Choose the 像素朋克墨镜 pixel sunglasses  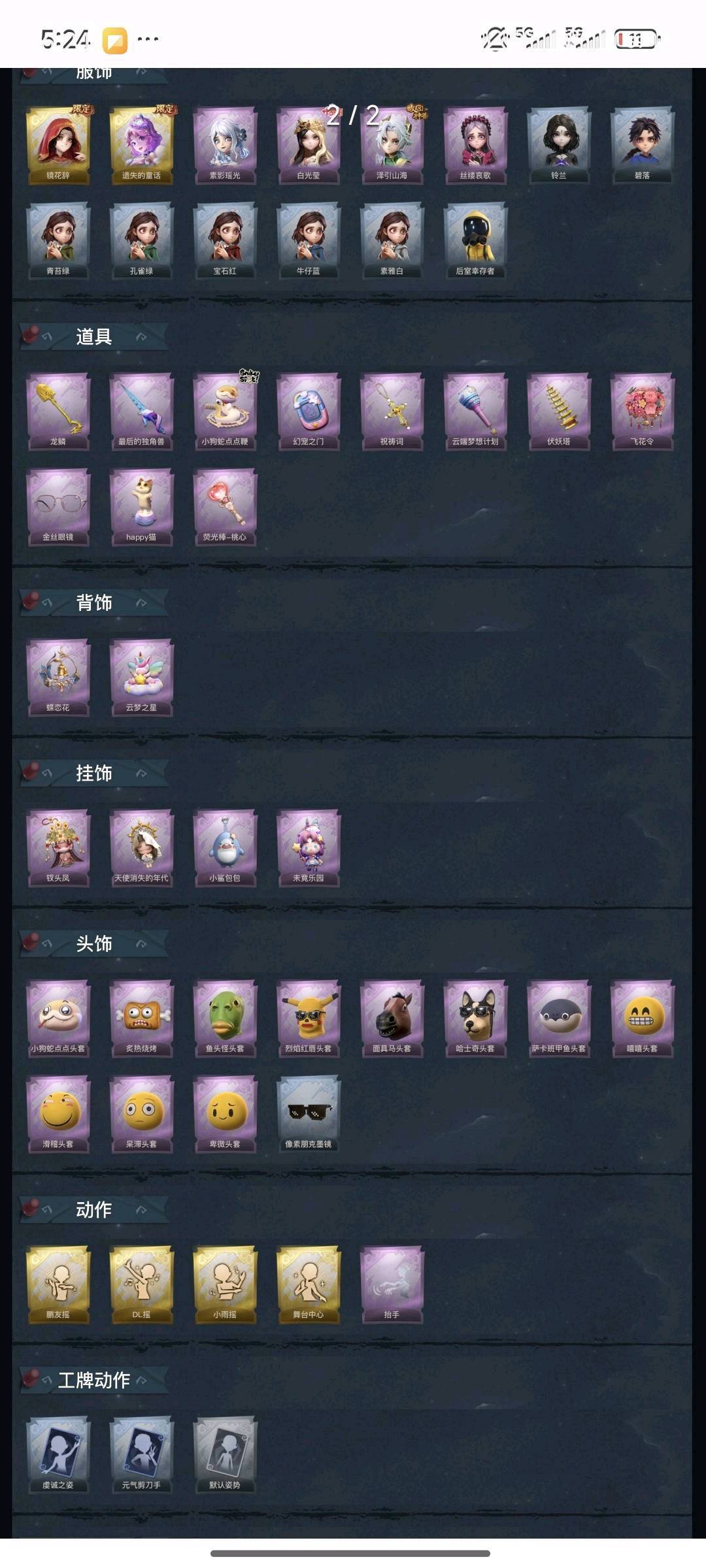coord(309,1113)
